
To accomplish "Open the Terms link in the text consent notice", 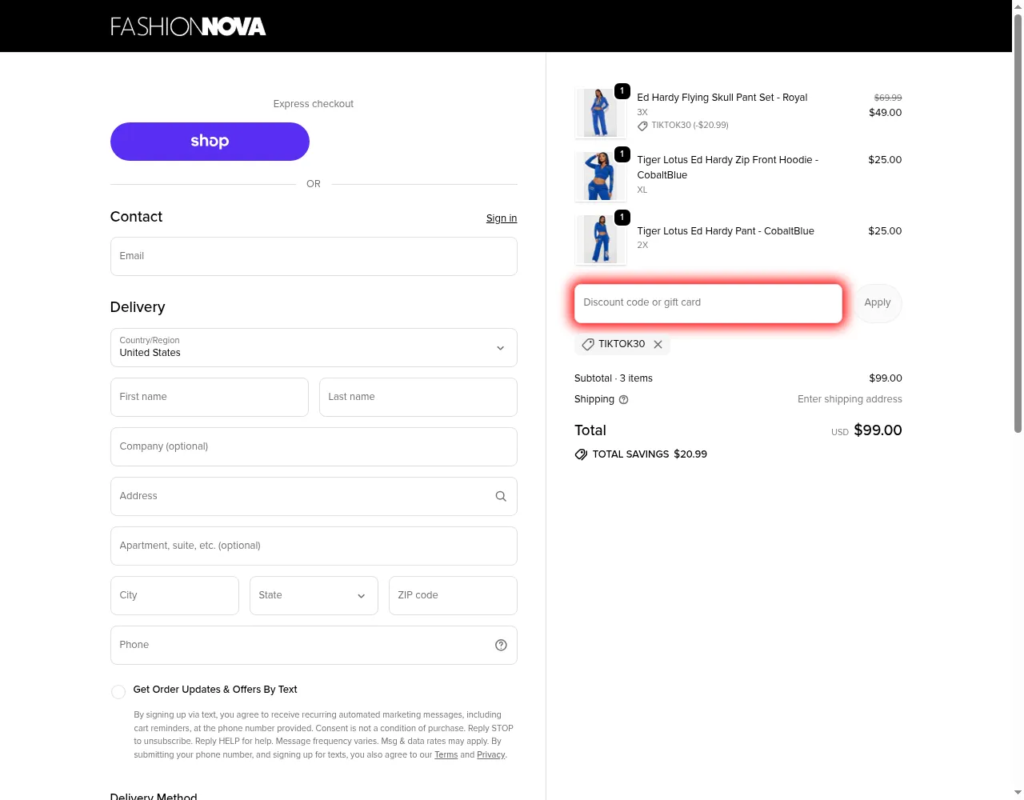I will coord(446,755).
